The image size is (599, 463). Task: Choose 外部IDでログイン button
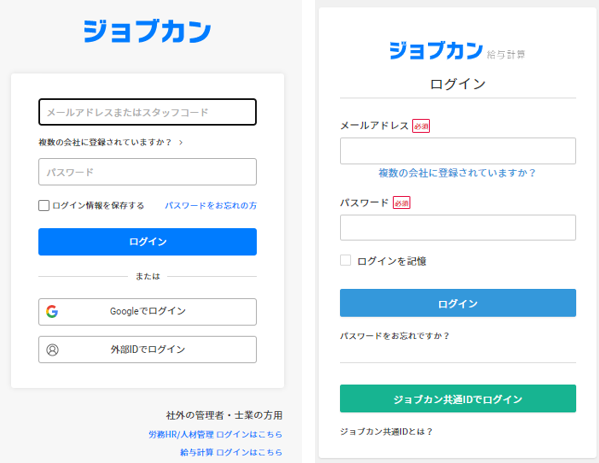click(x=147, y=350)
